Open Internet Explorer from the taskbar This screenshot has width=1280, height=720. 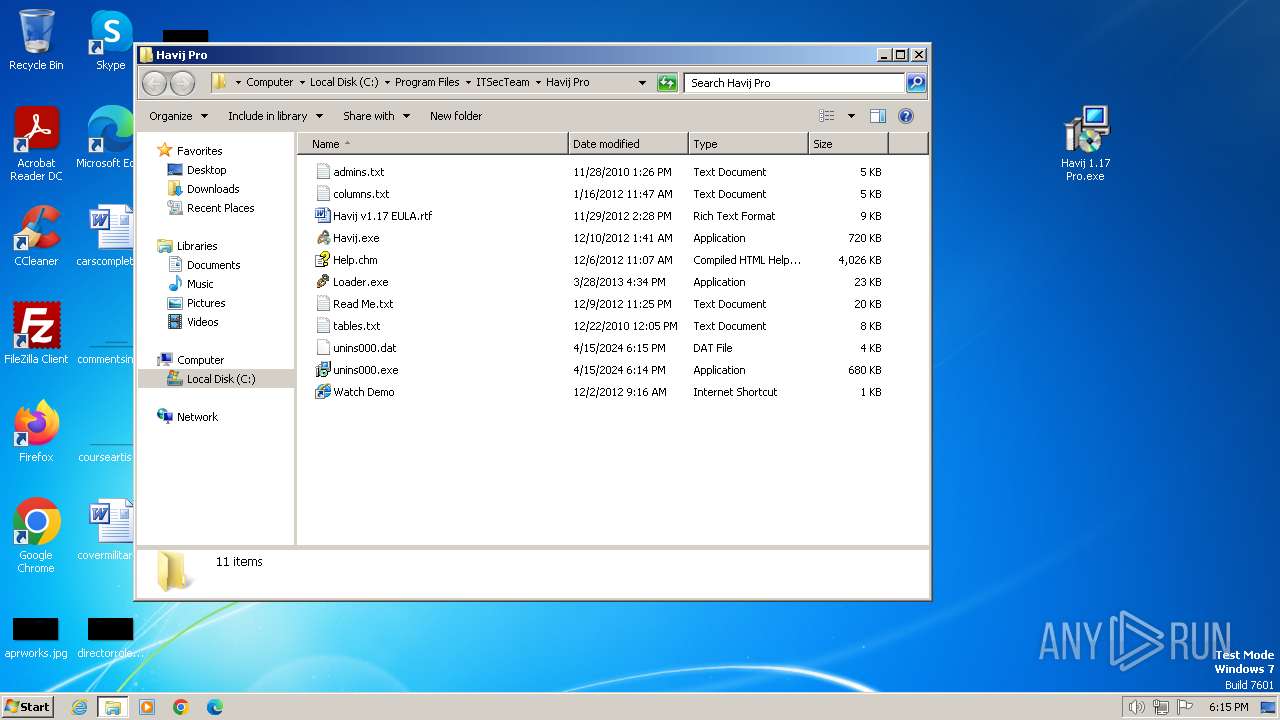pyautogui.click(x=80, y=707)
